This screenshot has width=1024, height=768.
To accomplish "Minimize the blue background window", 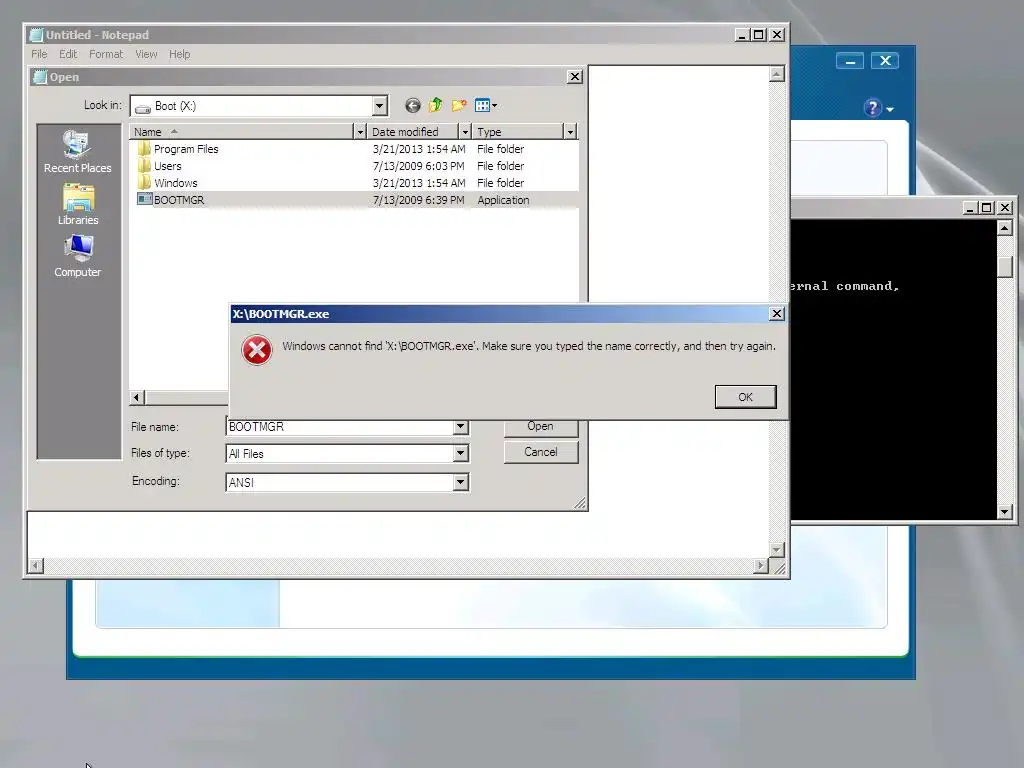I will tap(850, 61).
